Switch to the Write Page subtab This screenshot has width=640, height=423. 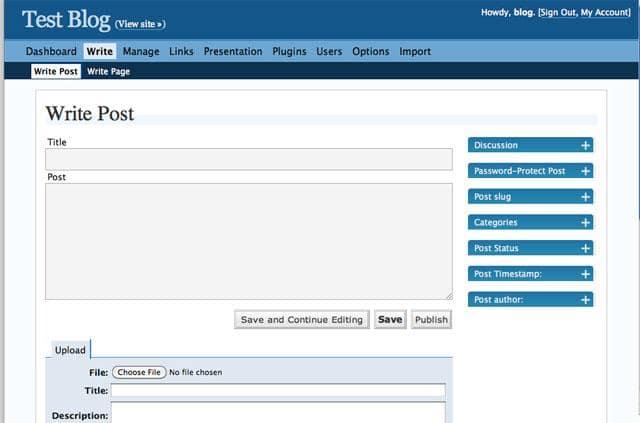[108, 71]
